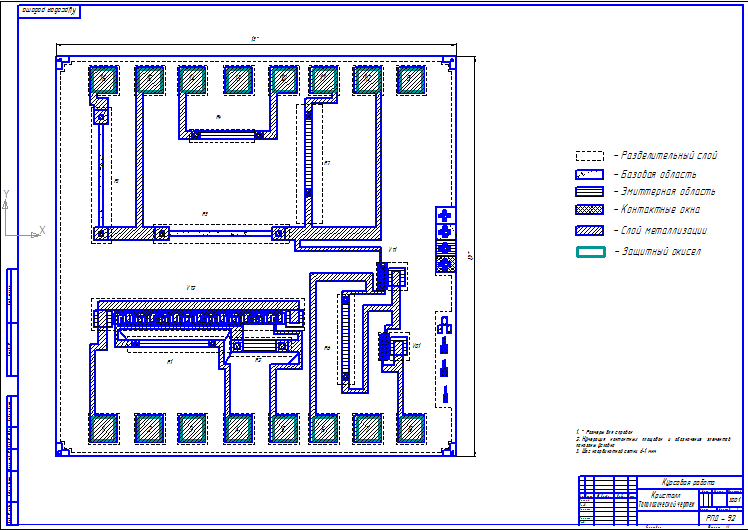Viewport: 748px width, 530px height.
Task: Click the bottom-left contact pad of the crystal
Action: tap(104, 428)
